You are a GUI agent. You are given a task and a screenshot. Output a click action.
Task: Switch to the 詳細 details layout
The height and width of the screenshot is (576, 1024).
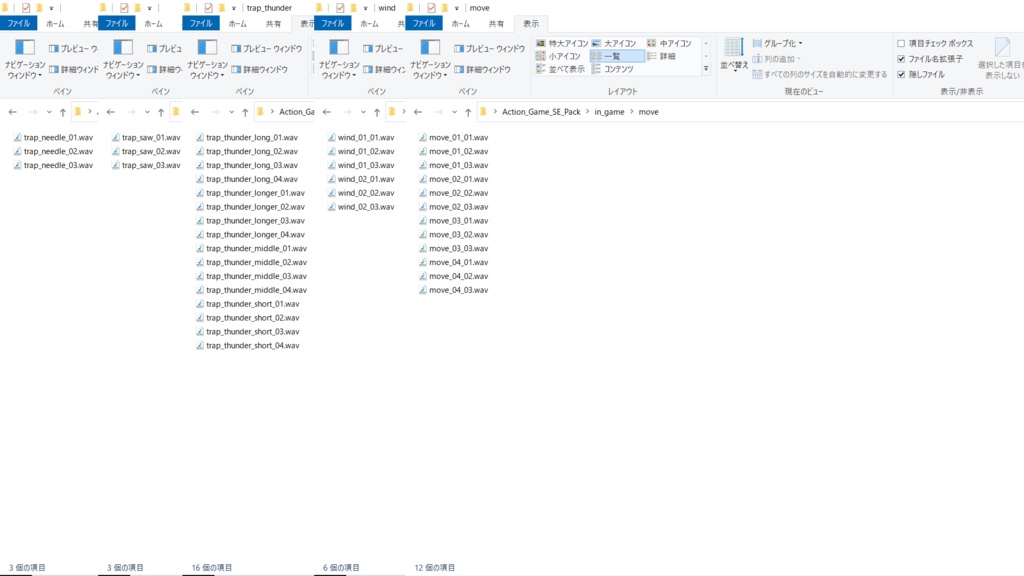coord(661,56)
